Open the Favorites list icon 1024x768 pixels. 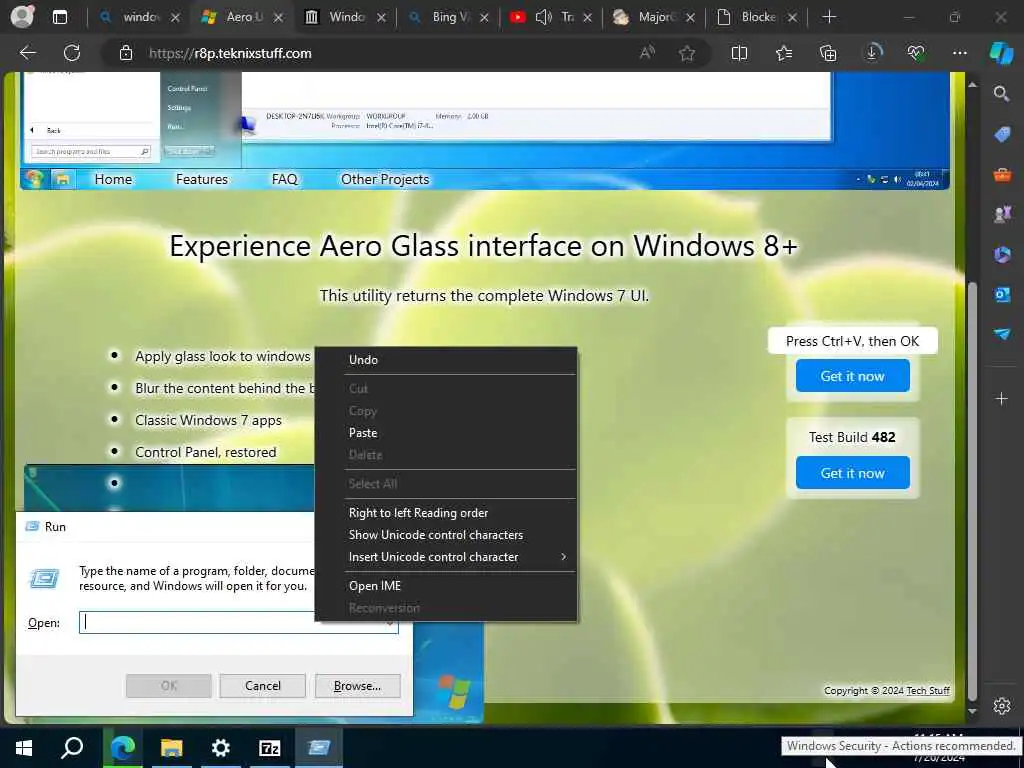[784, 53]
